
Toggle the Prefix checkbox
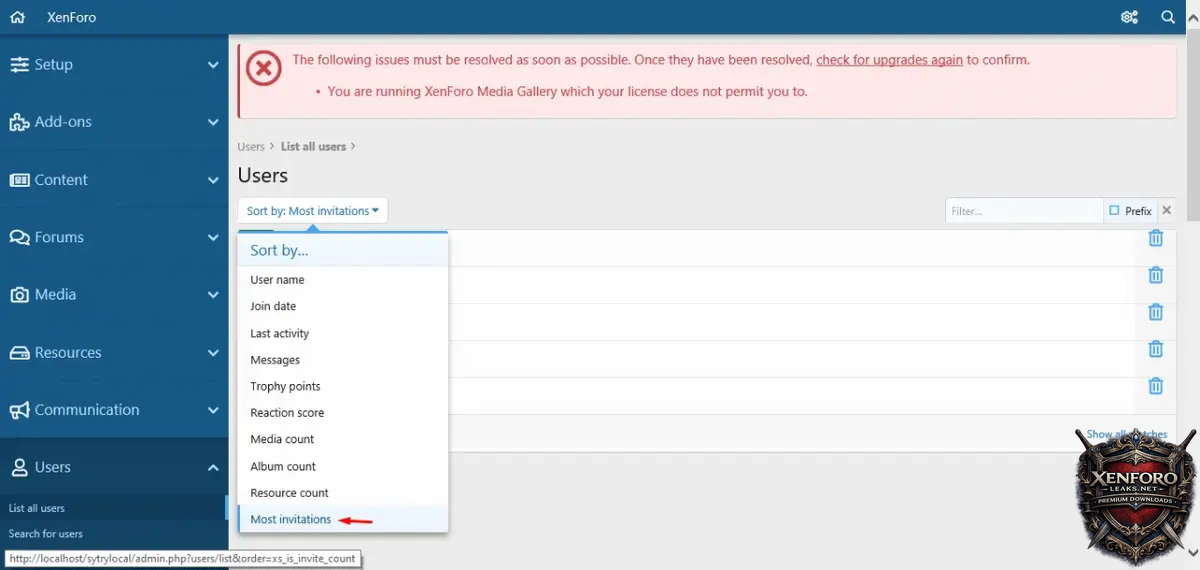pos(1114,211)
